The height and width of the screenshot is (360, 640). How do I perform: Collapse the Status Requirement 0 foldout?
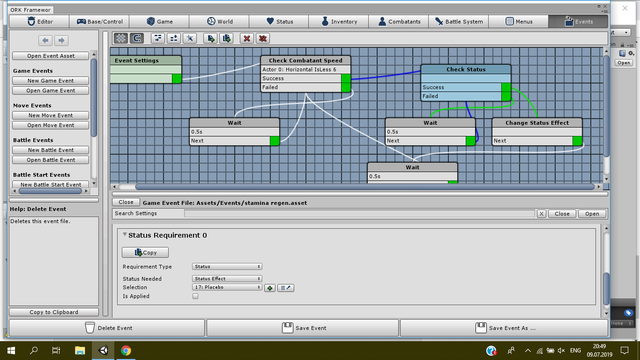[x=124, y=235]
